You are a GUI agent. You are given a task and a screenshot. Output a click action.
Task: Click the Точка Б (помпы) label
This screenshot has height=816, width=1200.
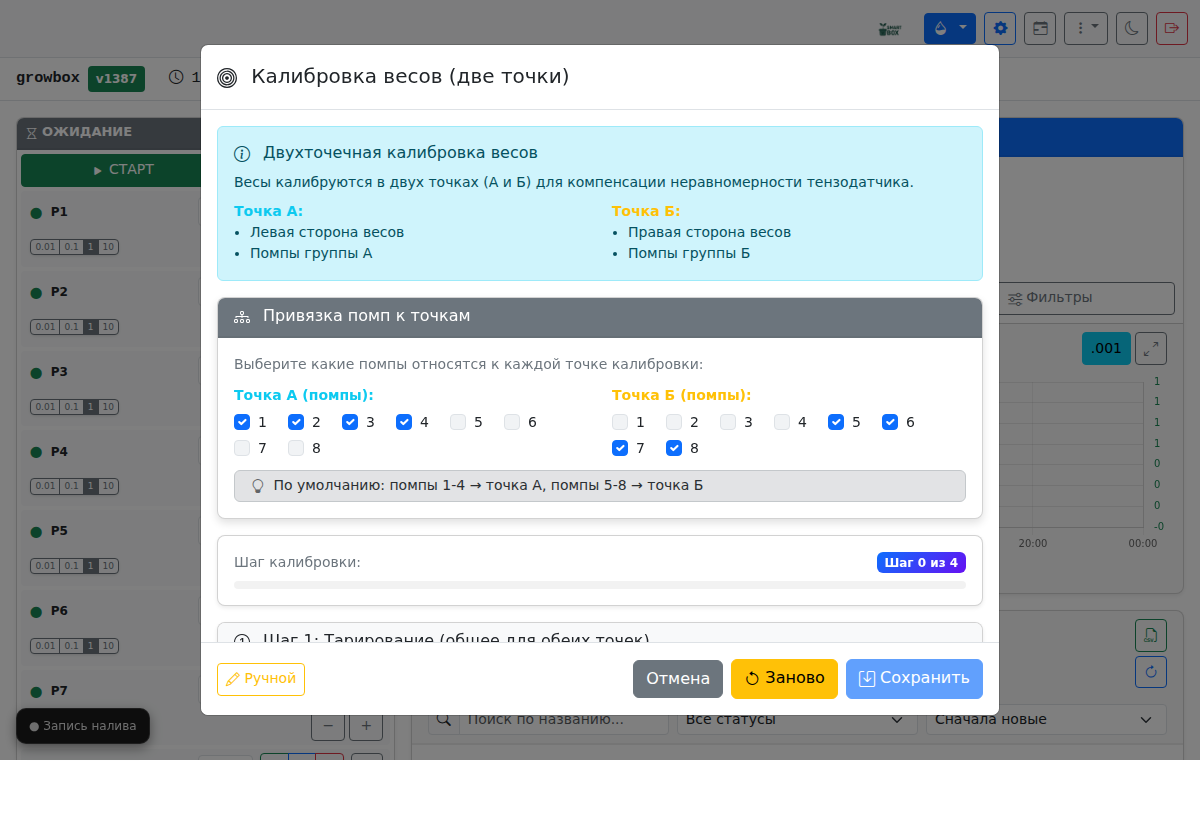point(682,395)
